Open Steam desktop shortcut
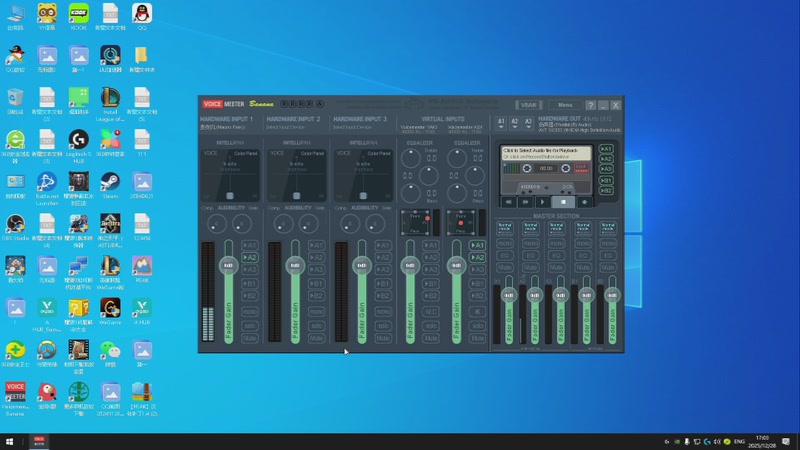 110,185
